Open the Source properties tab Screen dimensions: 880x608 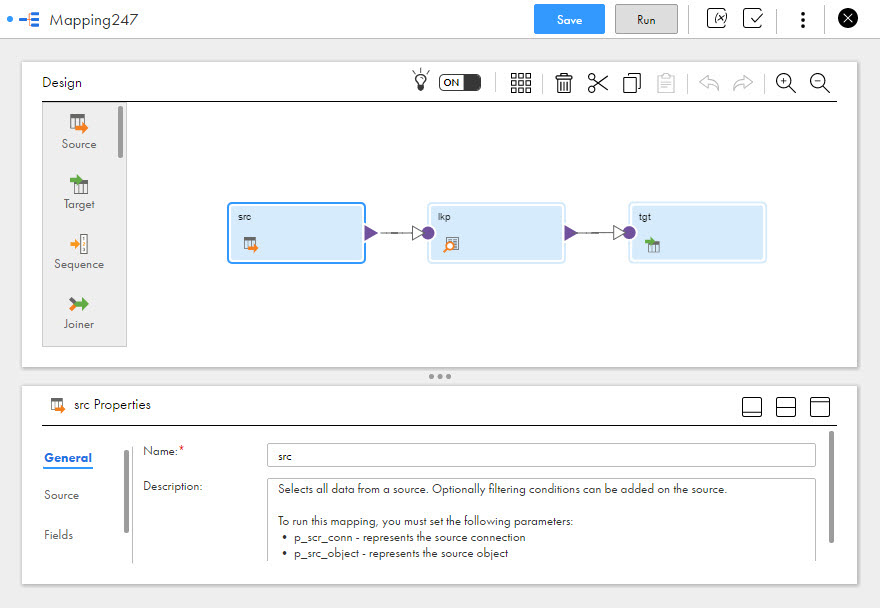click(x=62, y=495)
